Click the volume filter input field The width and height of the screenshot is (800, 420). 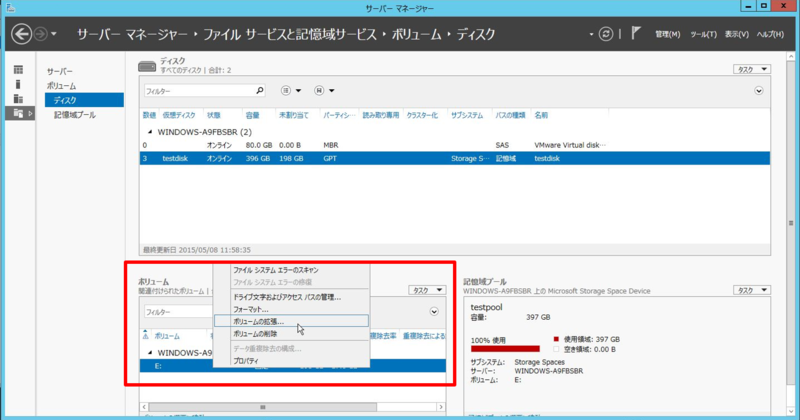click(x=178, y=312)
